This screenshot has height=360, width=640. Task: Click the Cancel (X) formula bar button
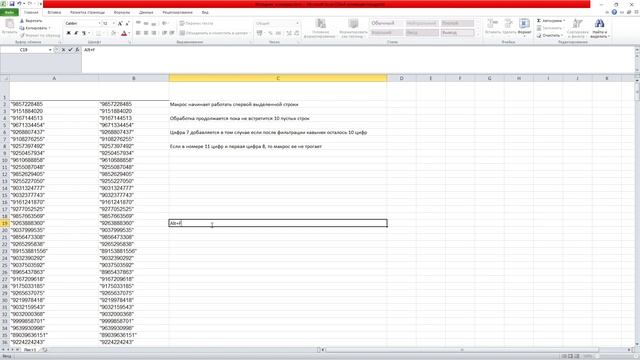pyautogui.click(x=63, y=50)
